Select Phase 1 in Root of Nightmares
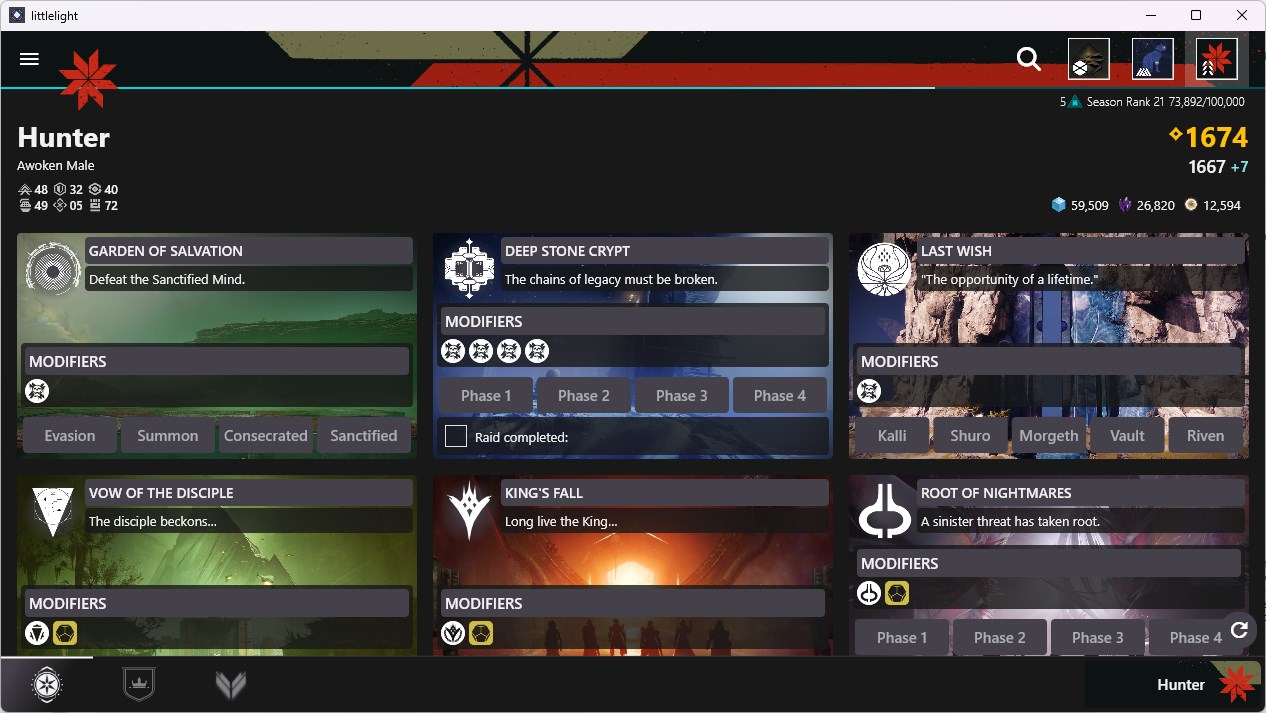Viewport: 1266px width, 713px height. [902, 638]
